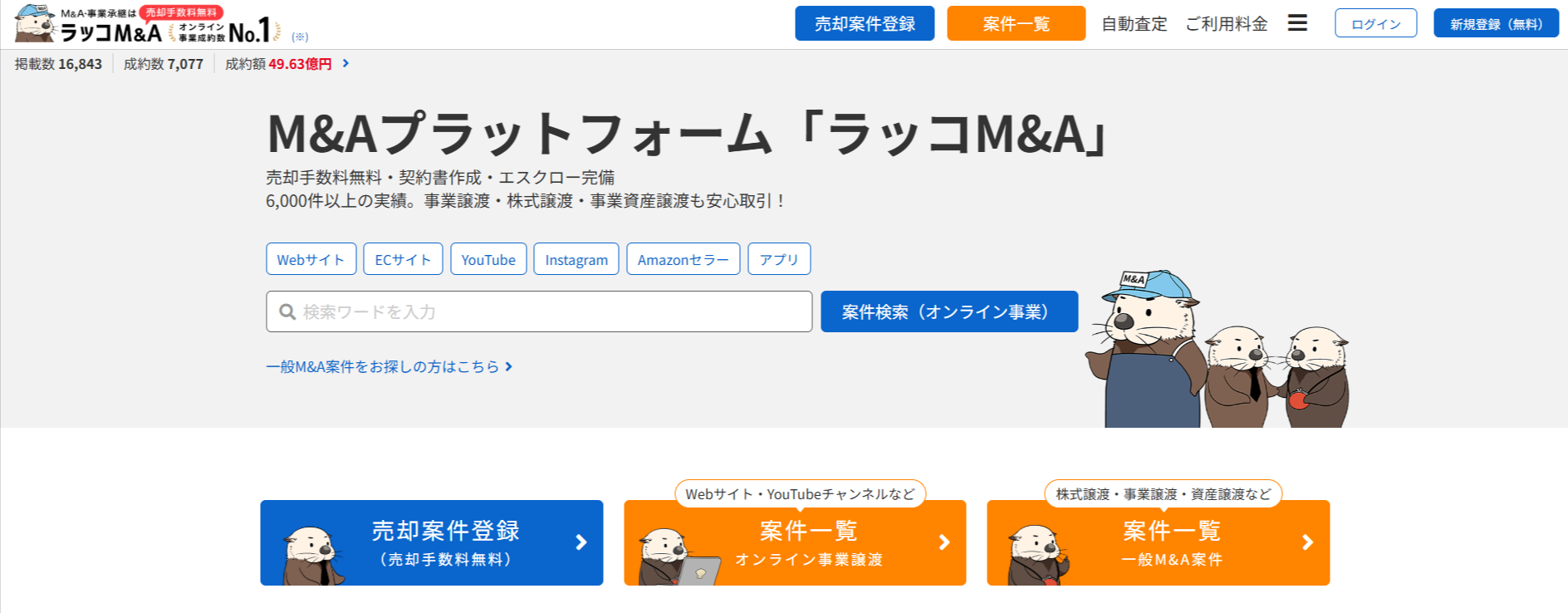The height and width of the screenshot is (613, 1568).
Task: Select the アプリ category tag
Action: click(x=779, y=259)
